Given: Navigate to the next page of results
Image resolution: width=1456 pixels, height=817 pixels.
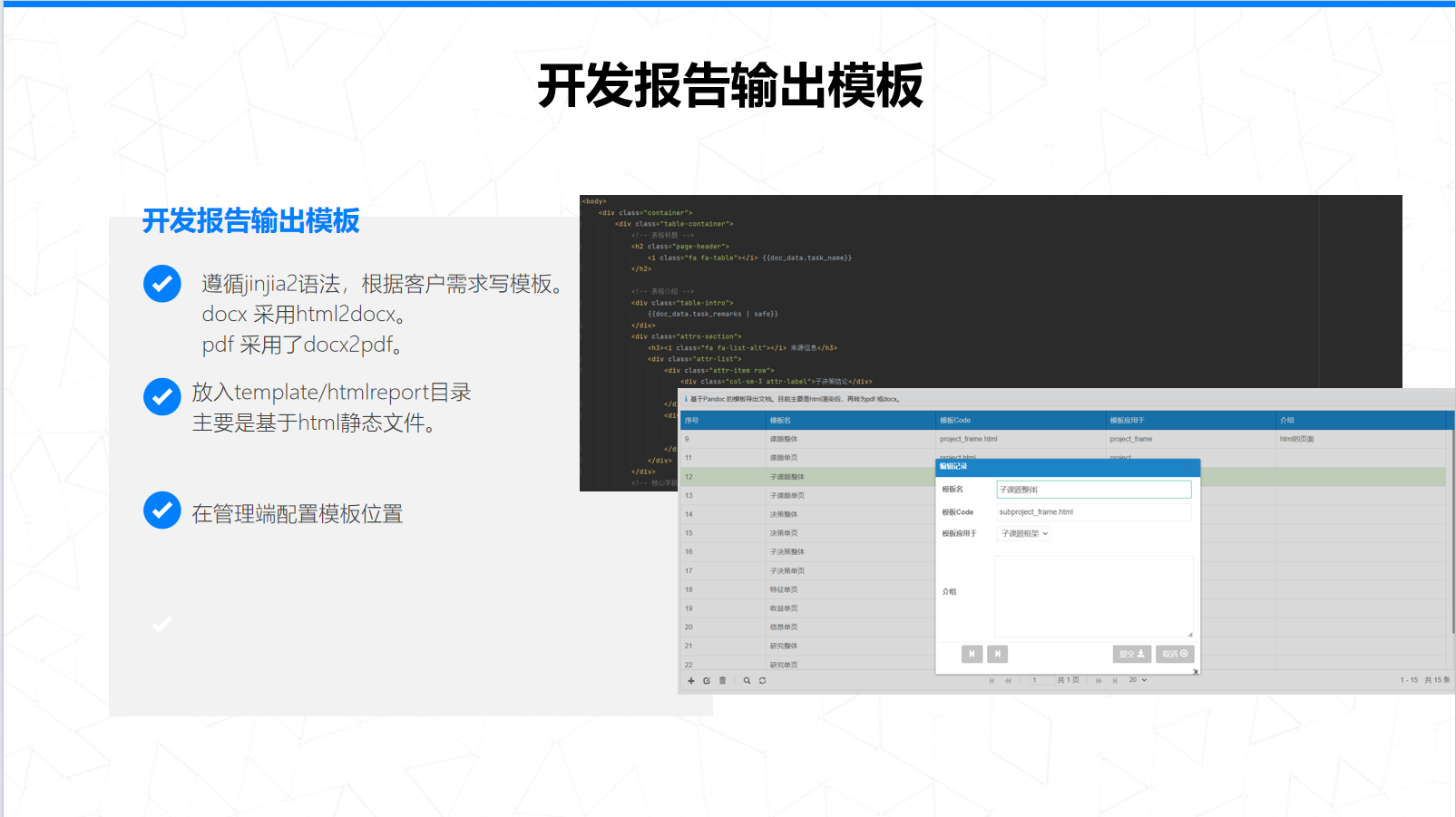Looking at the screenshot, I should pos(1099,680).
